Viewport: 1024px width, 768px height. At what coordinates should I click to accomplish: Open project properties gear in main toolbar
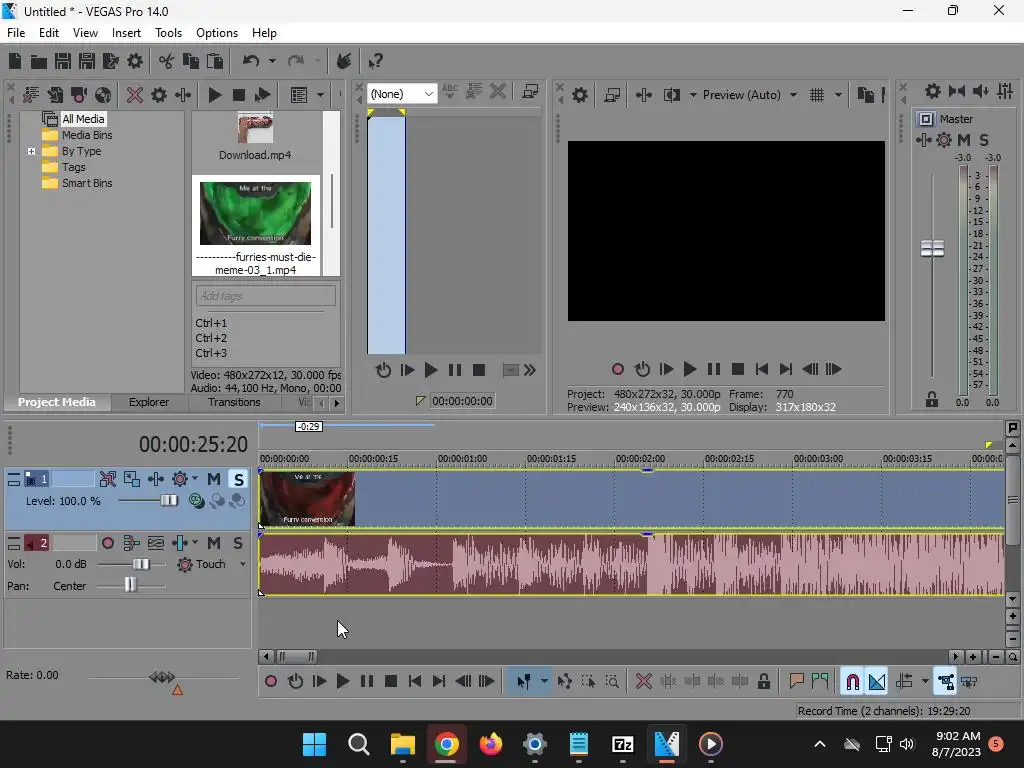[135, 61]
